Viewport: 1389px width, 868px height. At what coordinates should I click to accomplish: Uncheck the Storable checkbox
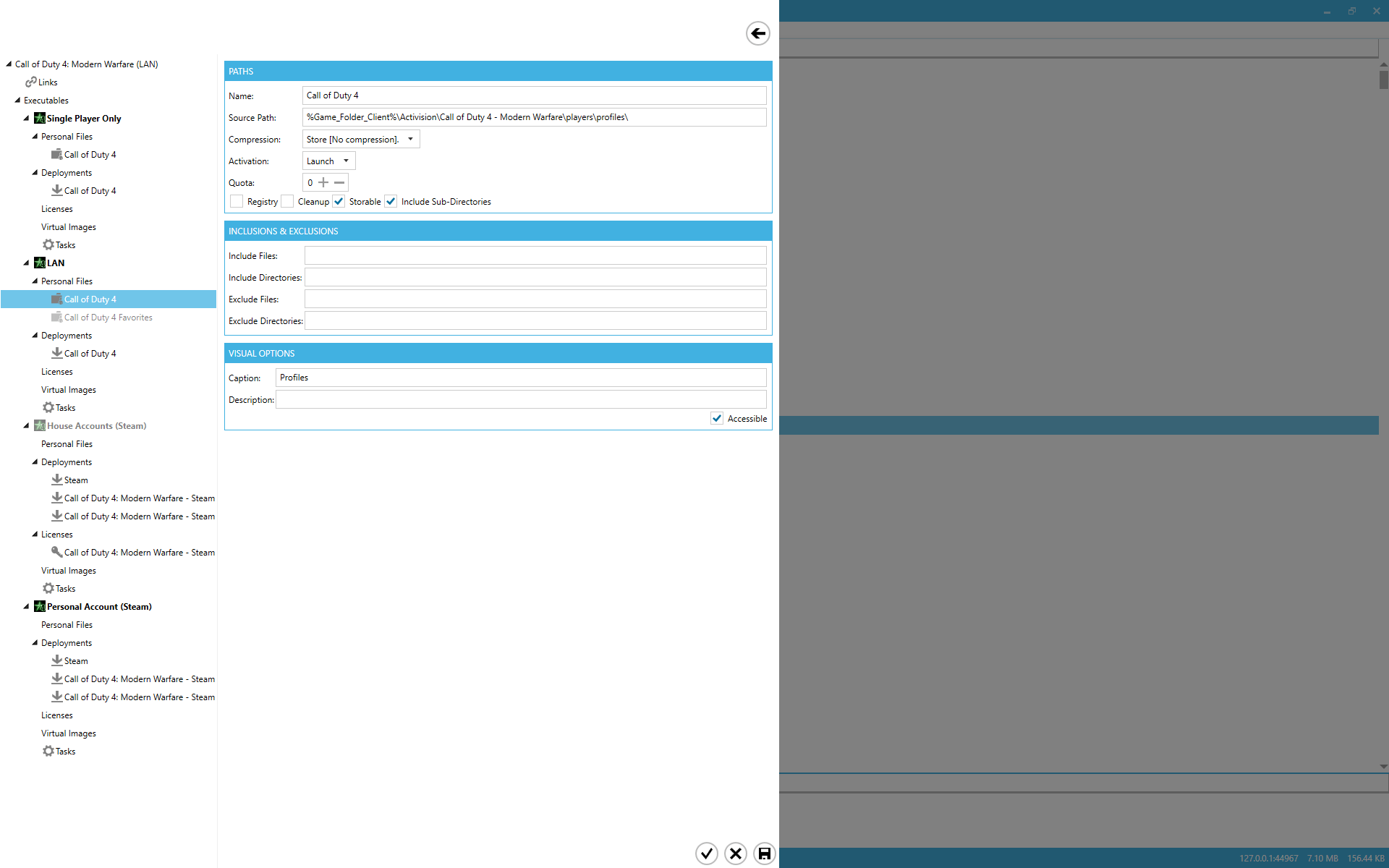coord(339,202)
